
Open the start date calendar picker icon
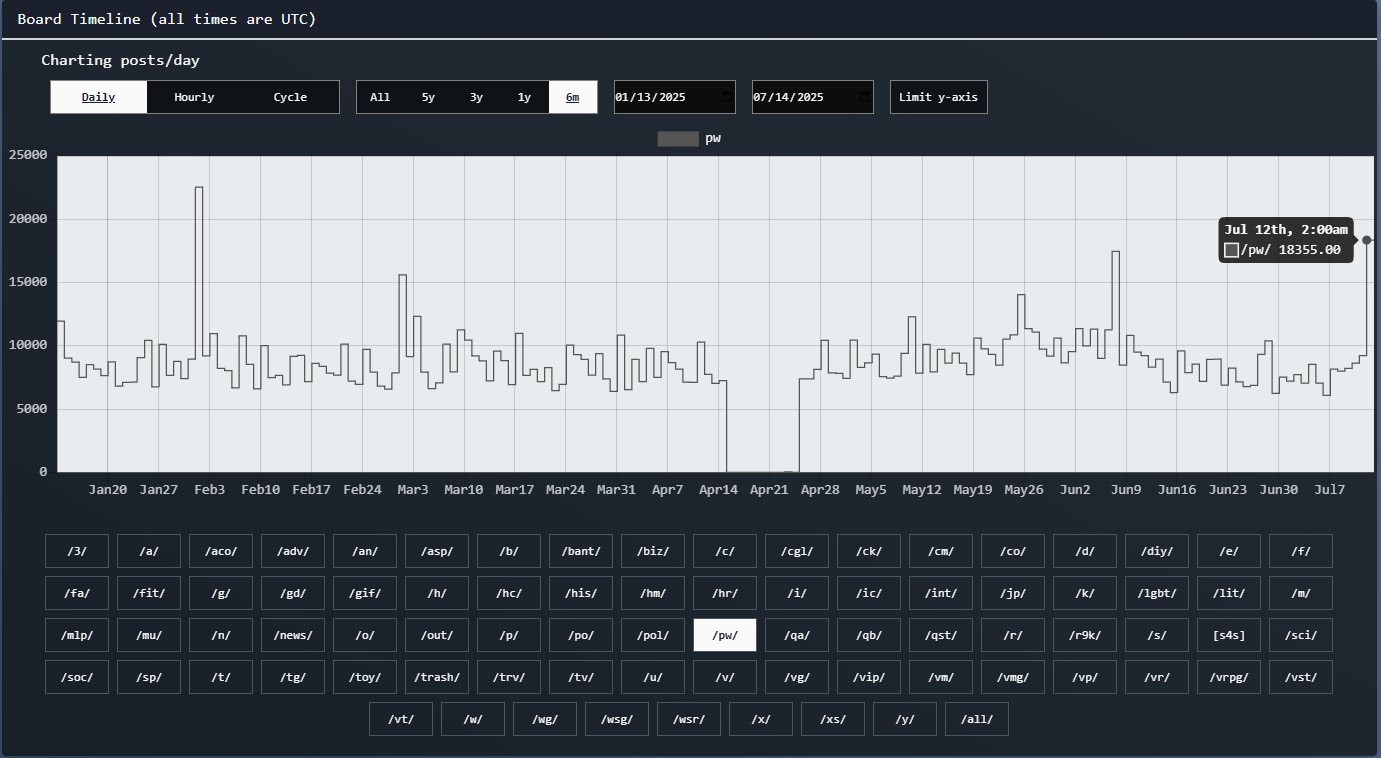point(727,97)
